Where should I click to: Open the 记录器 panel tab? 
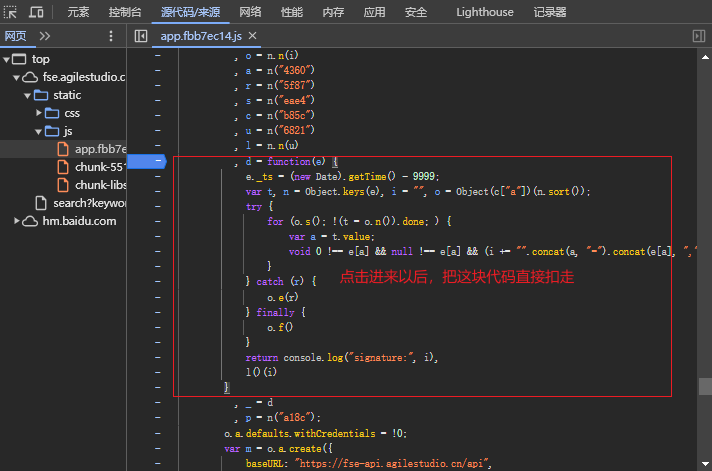pos(549,12)
